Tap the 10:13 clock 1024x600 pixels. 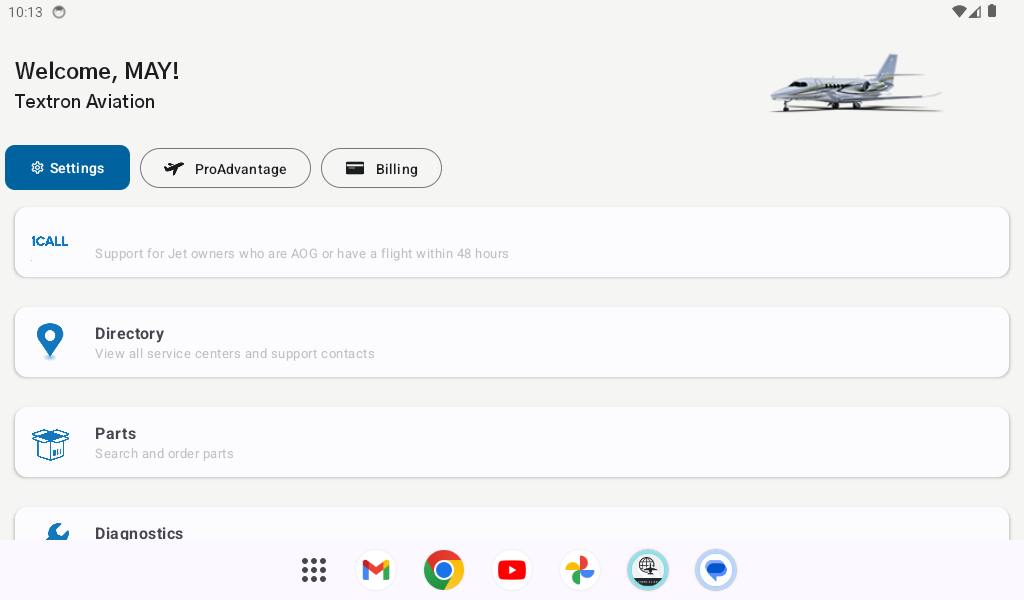[x=25, y=12]
